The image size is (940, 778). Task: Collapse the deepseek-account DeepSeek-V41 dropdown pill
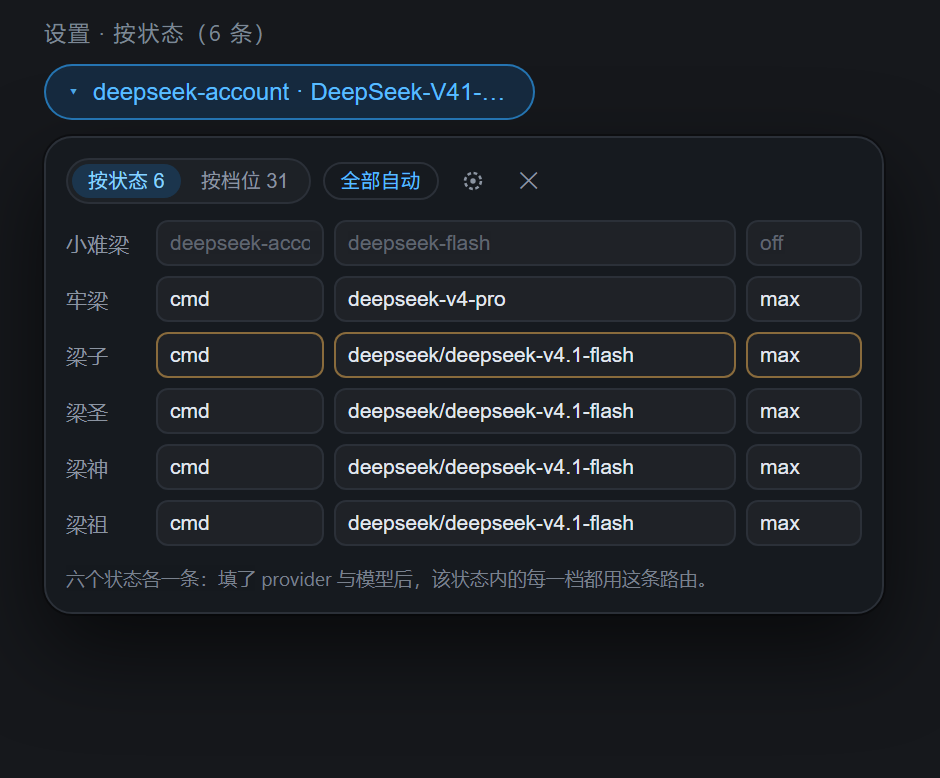click(x=289, y=92)
